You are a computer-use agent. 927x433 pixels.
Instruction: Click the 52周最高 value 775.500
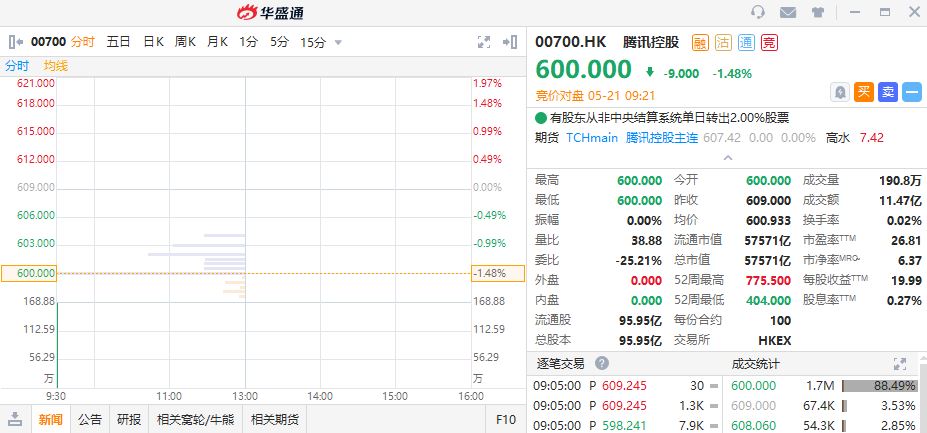click(769, 280)
